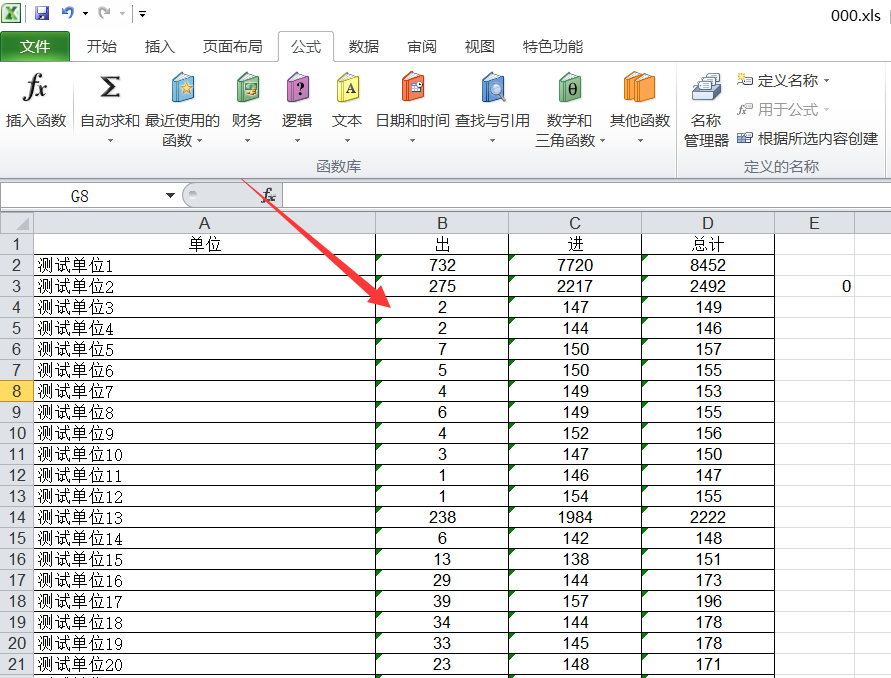
Task: Select the 进 header cell
Action: tap(575, 244)
